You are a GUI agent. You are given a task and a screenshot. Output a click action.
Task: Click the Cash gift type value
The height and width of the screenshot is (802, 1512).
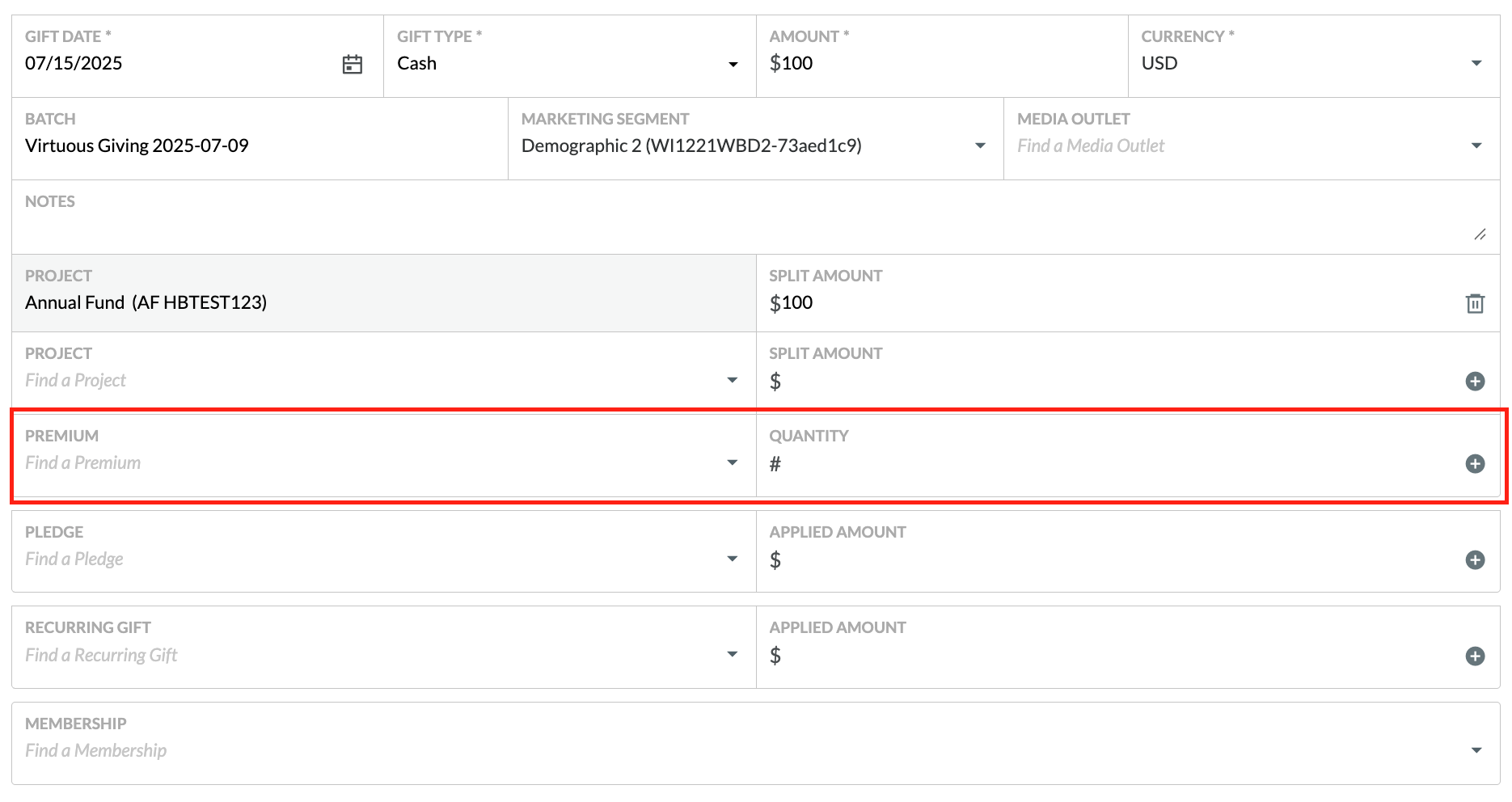[416, 63]
